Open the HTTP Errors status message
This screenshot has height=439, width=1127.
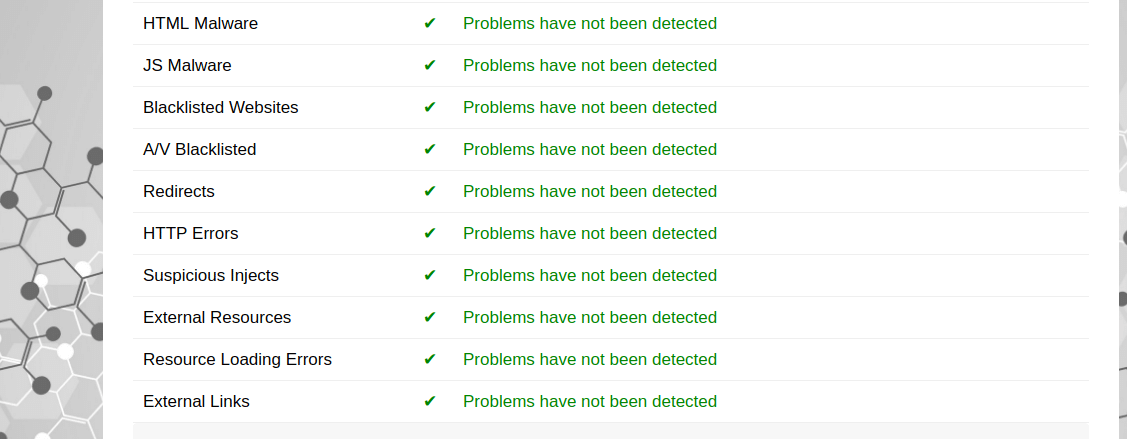590,234
